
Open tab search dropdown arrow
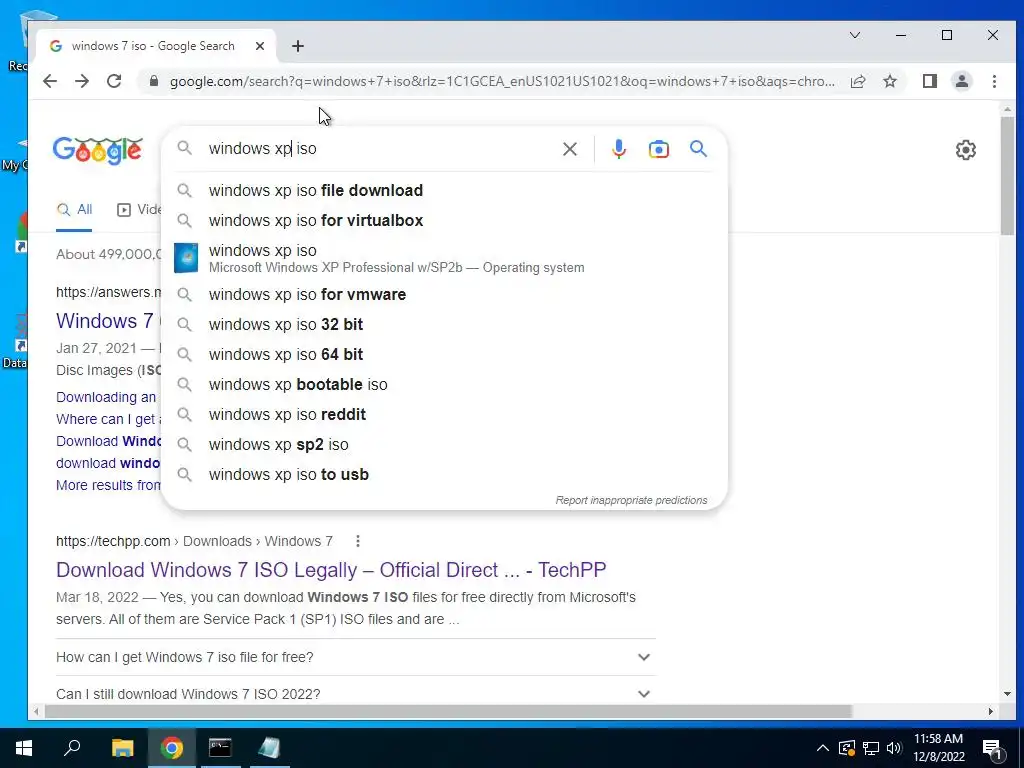point(855,35)
